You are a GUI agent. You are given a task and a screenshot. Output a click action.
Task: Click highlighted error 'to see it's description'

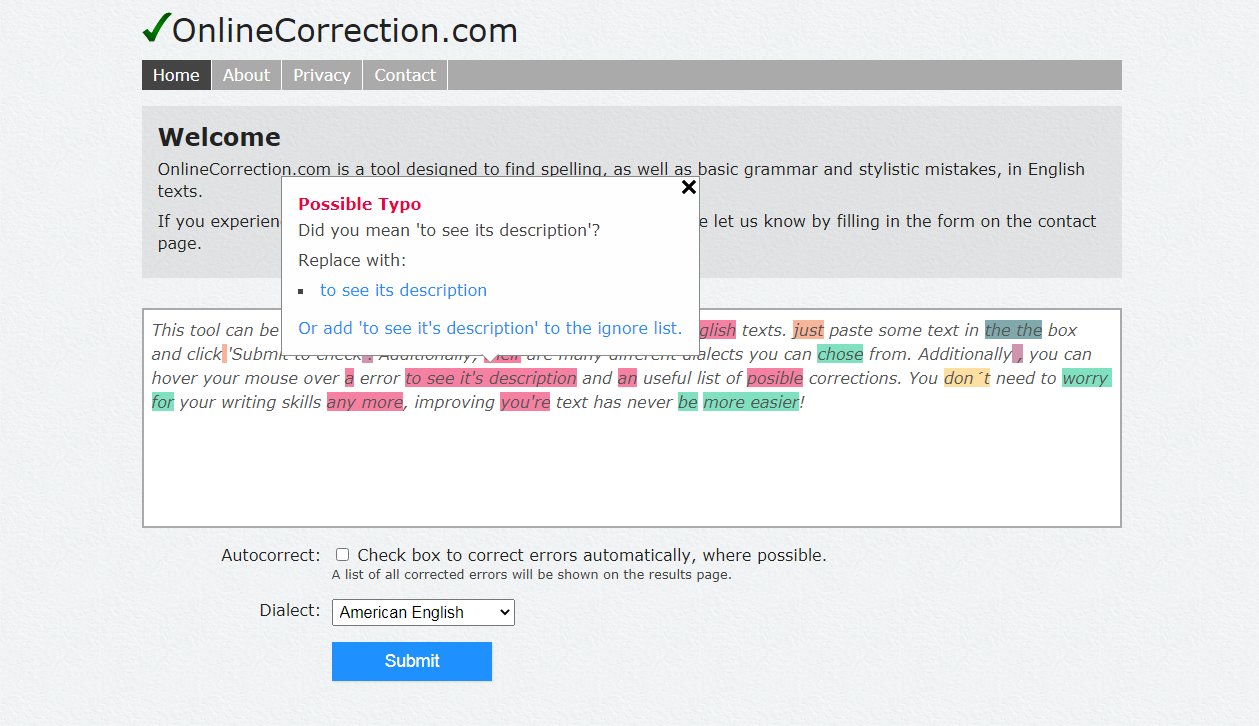pyautogui.click(x=491, y=378)
